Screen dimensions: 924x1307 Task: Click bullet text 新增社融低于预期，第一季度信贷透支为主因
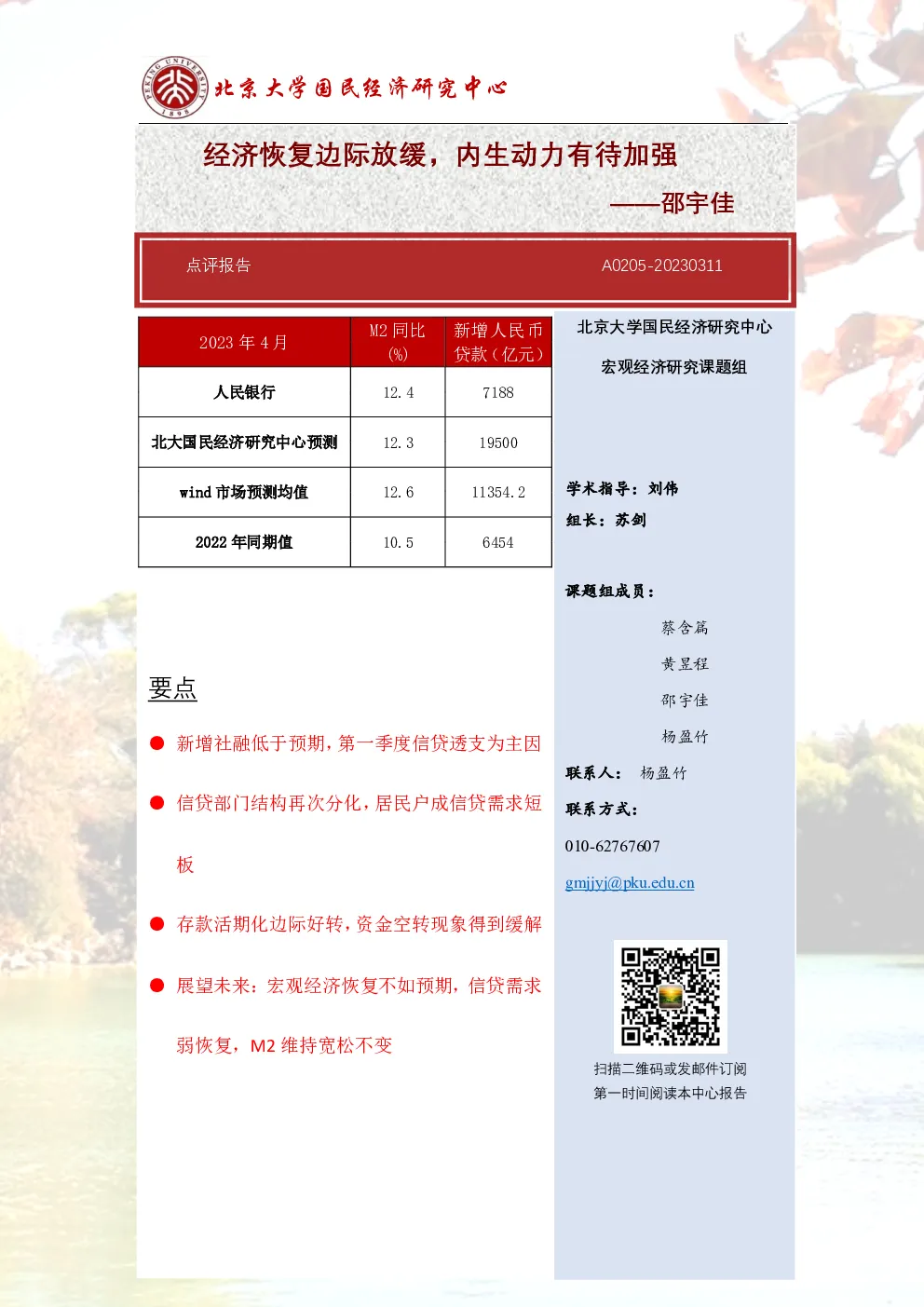359,743
